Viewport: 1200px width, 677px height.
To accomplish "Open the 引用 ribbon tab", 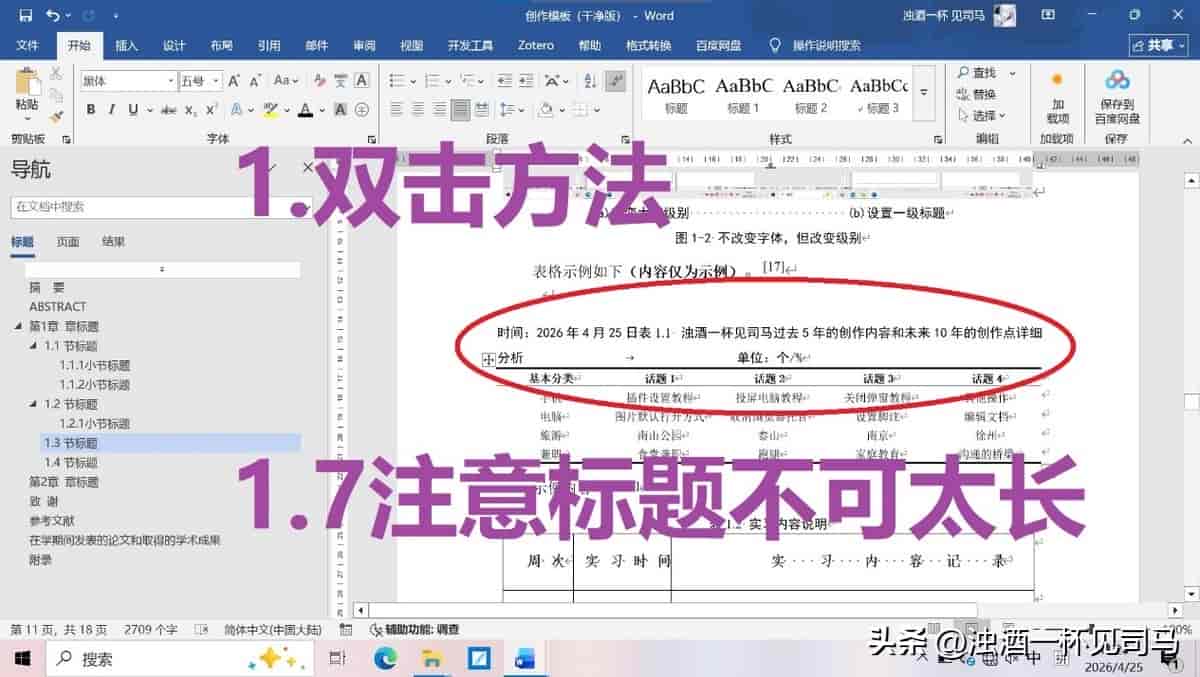I will (x=269, y=46).
